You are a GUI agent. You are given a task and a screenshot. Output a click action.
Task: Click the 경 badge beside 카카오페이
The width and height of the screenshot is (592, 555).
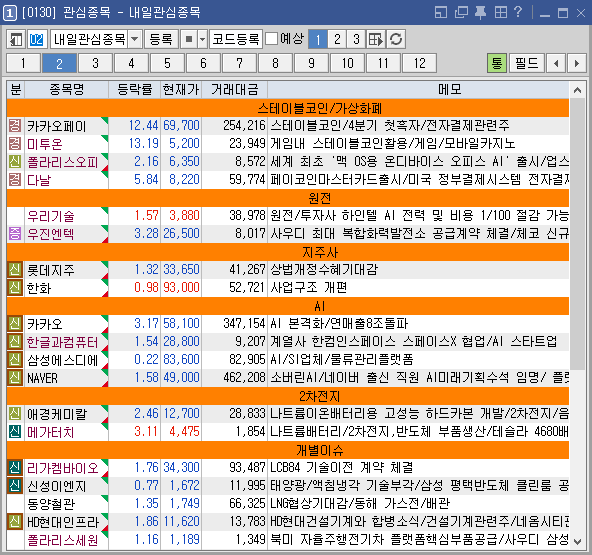pyautogui.click(x=15, y=125)
